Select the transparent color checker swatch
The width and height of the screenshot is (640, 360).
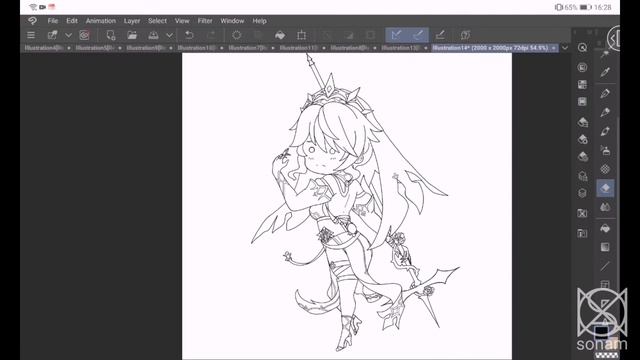pyautogui.click(x=607, y=355)
